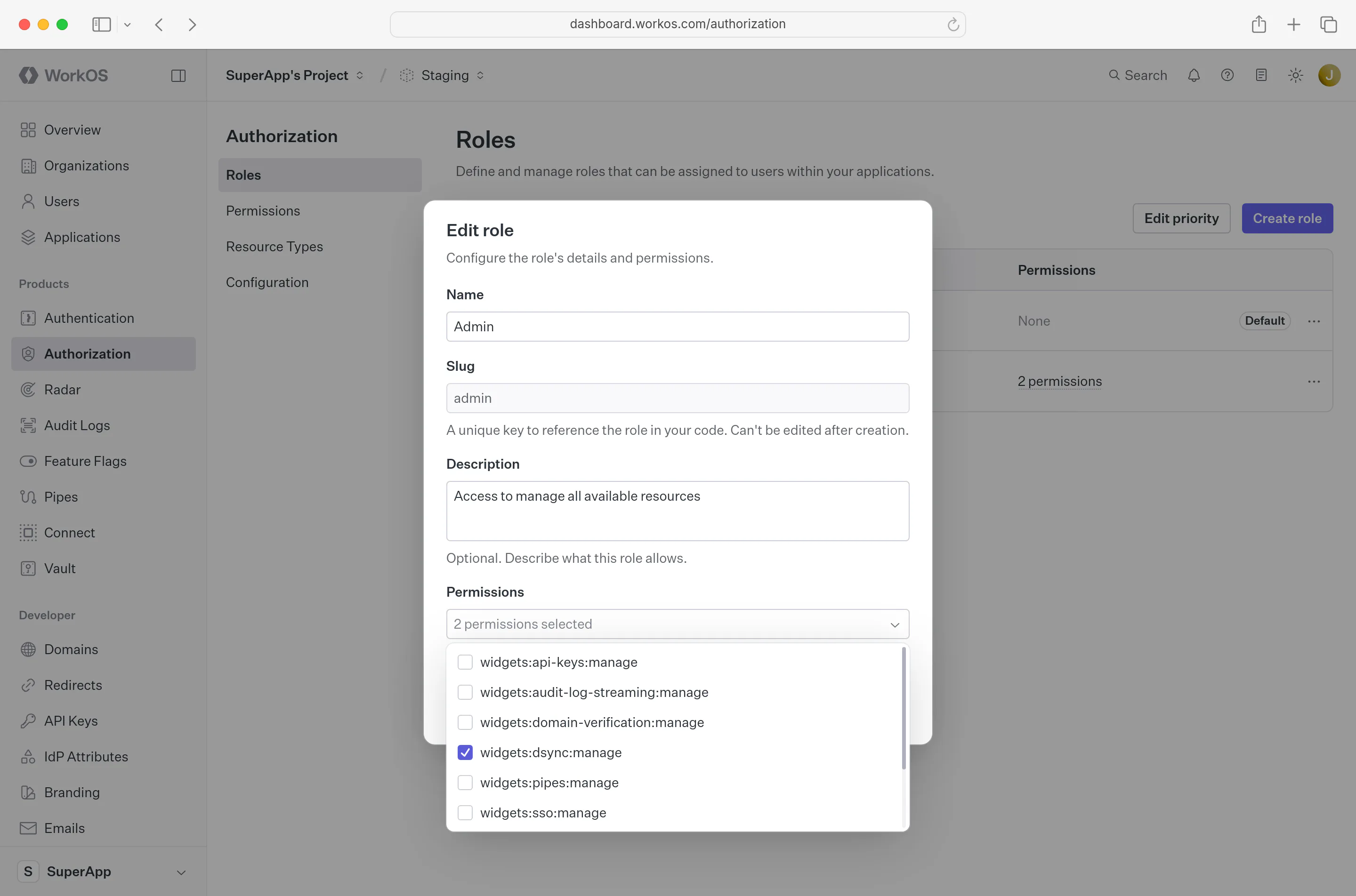The width and height of the screenshot is (1356, 896).
Task: Open options menu for 2 permissions row
Action: [1314, 381]
